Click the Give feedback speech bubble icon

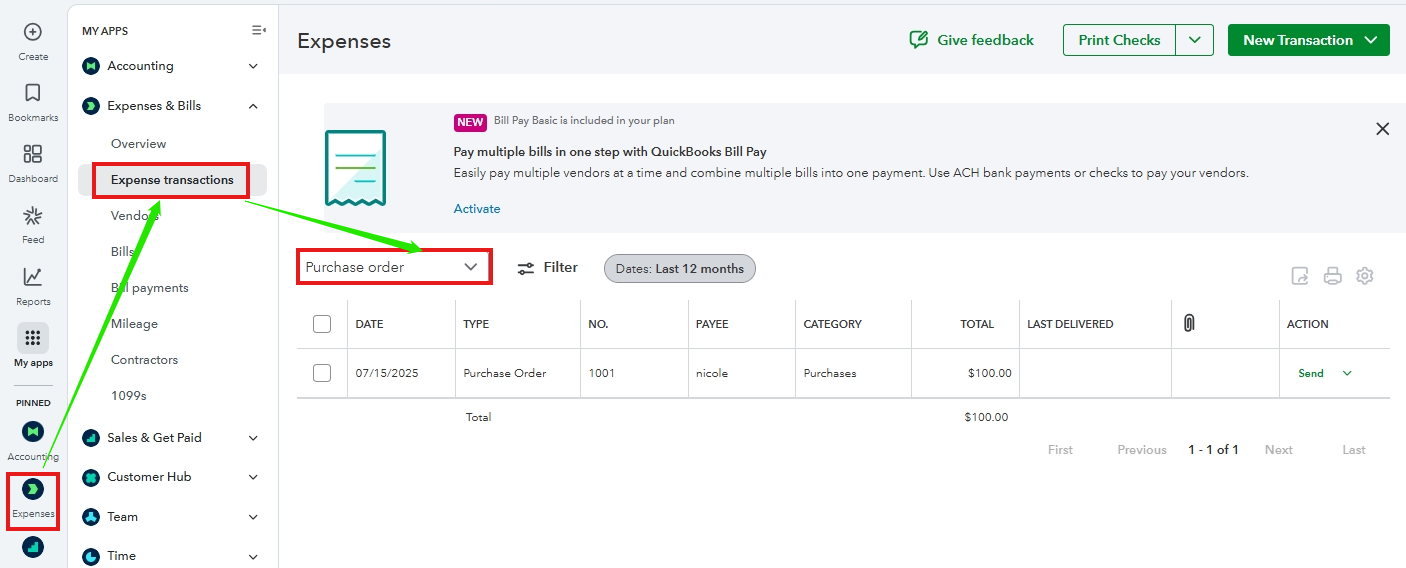[918, 40]
